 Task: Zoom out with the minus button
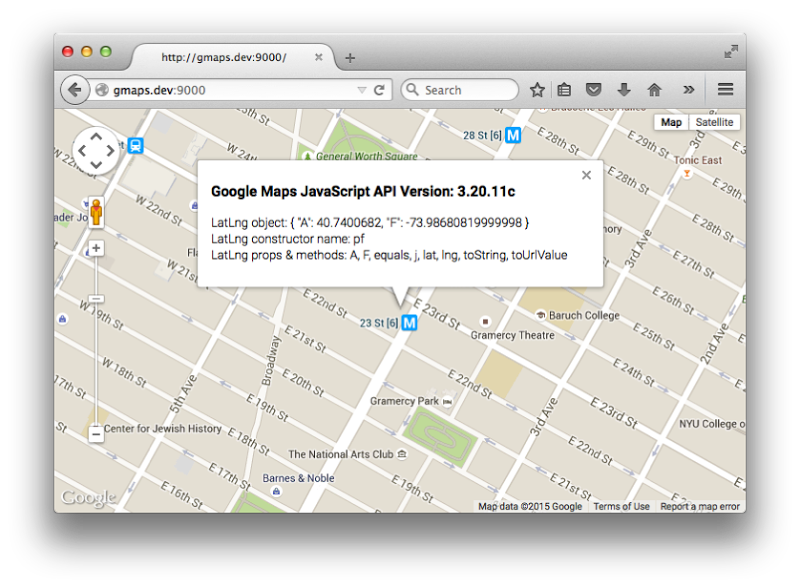click(x=96, y=434)
